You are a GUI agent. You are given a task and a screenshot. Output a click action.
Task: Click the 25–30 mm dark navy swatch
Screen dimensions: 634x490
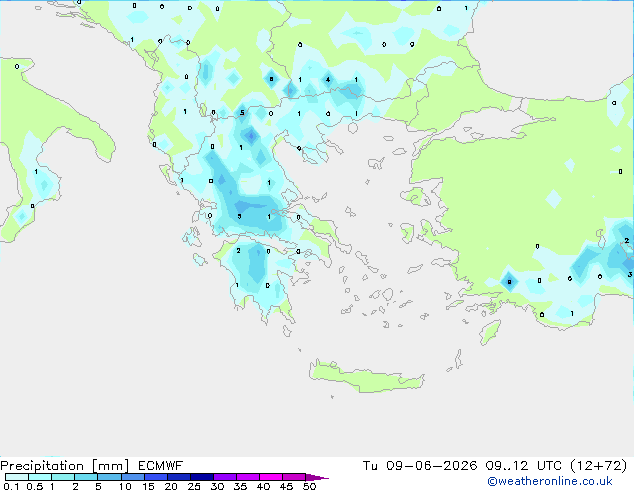point(201,477)
